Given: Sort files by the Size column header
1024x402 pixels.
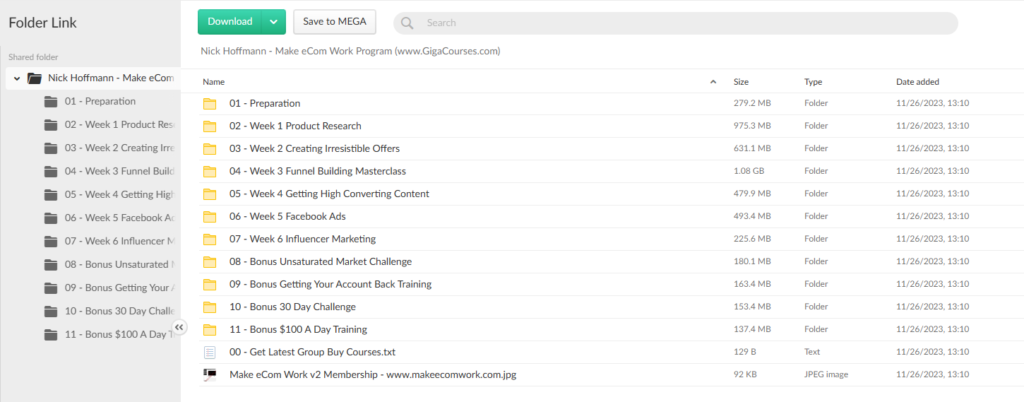Looking at the screenshot, I should pos(741,82).
